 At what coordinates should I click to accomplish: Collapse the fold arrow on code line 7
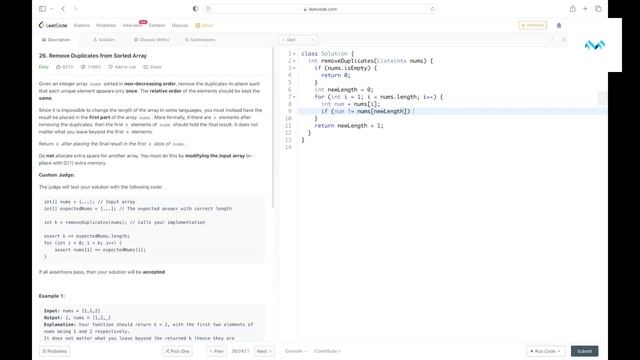tap(294, 97)
